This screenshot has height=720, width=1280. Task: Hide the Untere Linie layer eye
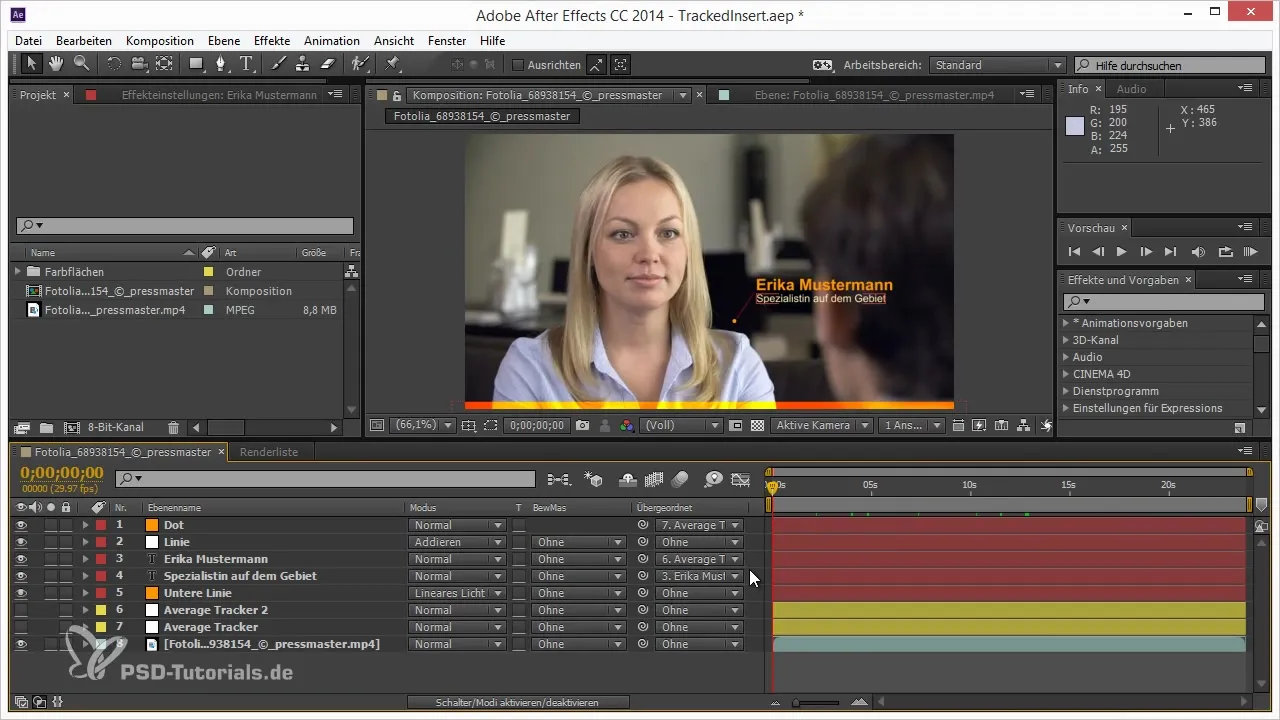tap(21, 593)
